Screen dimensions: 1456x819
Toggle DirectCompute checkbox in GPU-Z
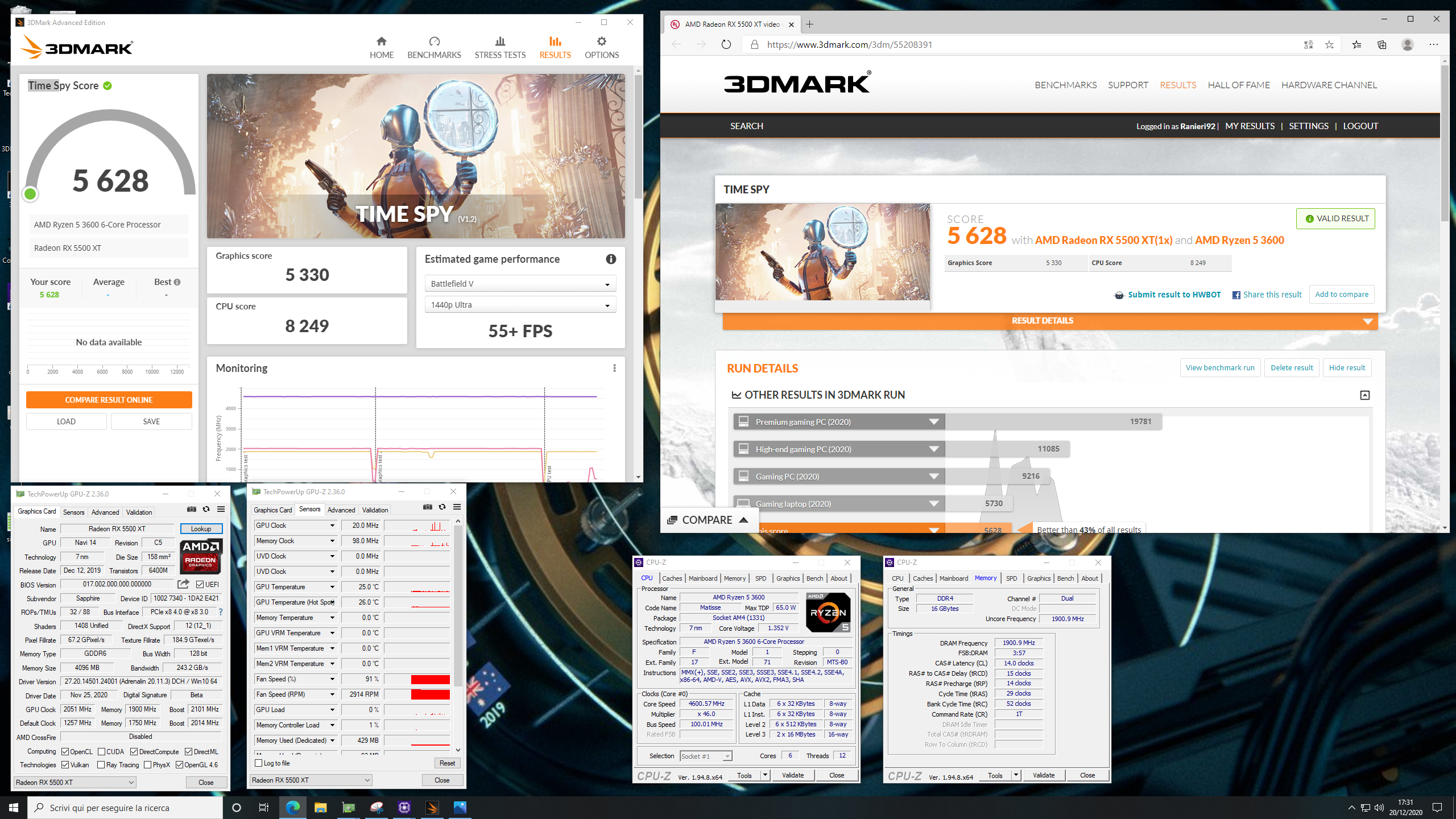134,752
